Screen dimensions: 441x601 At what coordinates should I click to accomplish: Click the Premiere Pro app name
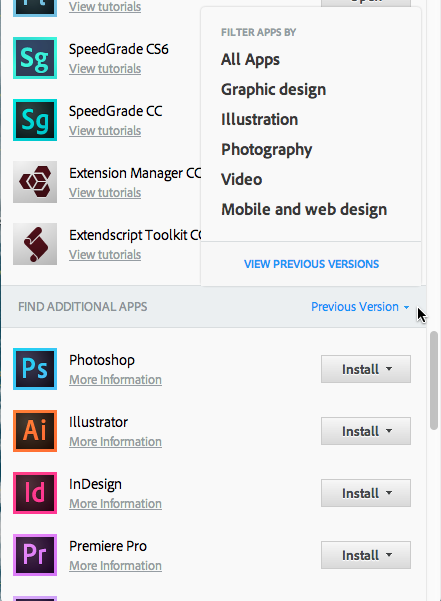(x=108, y=546)
